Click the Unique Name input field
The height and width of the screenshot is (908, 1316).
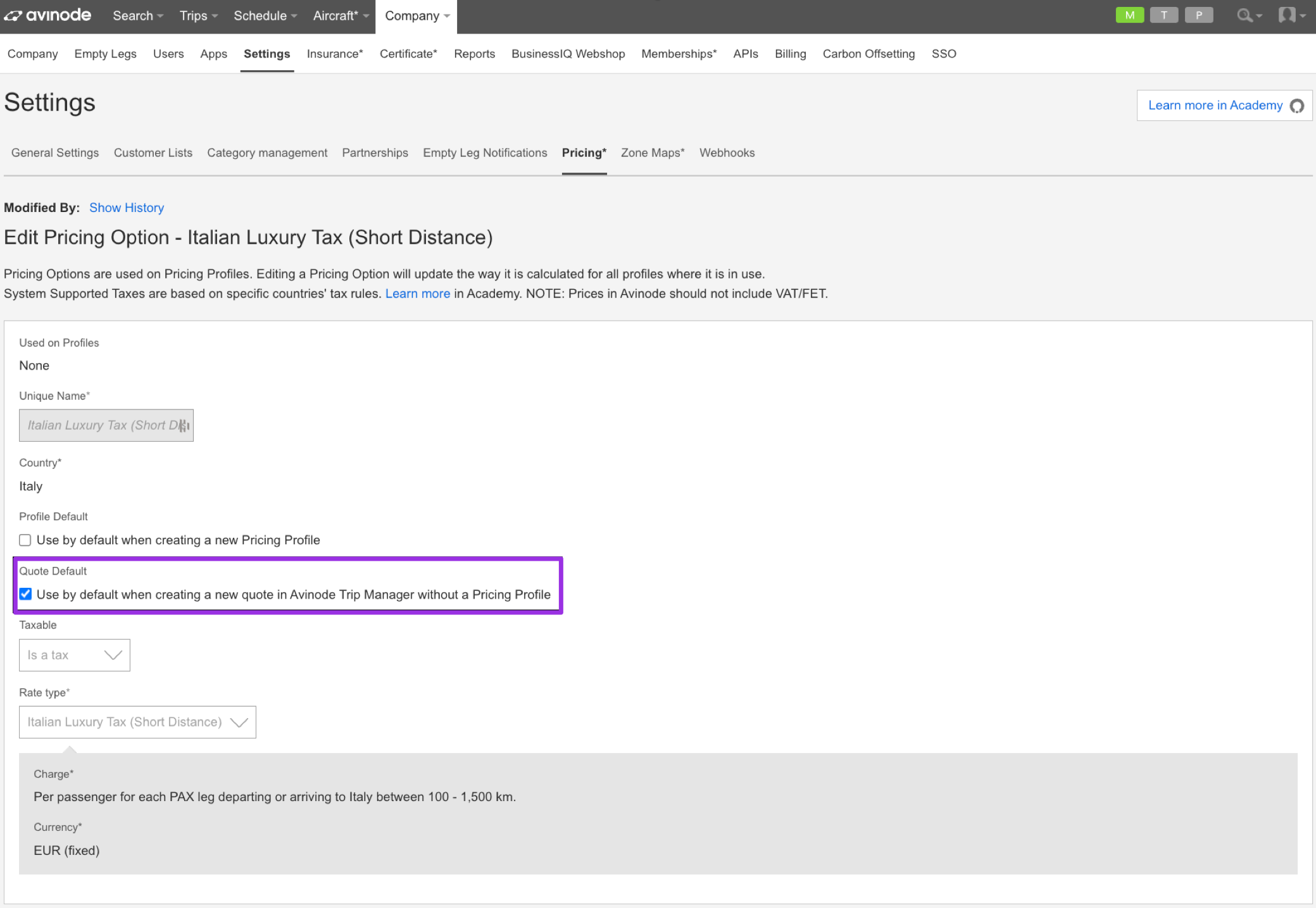pos(106,425)
